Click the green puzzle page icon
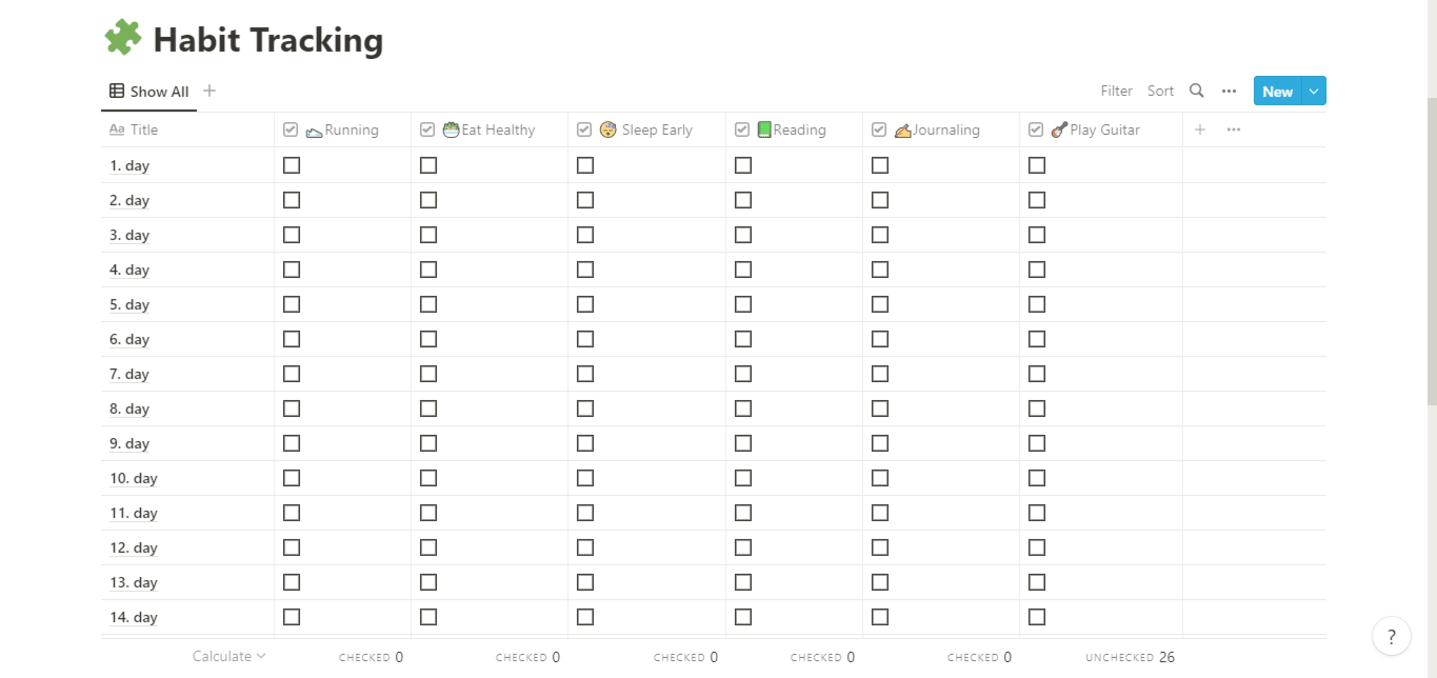 tap(124, 39)
